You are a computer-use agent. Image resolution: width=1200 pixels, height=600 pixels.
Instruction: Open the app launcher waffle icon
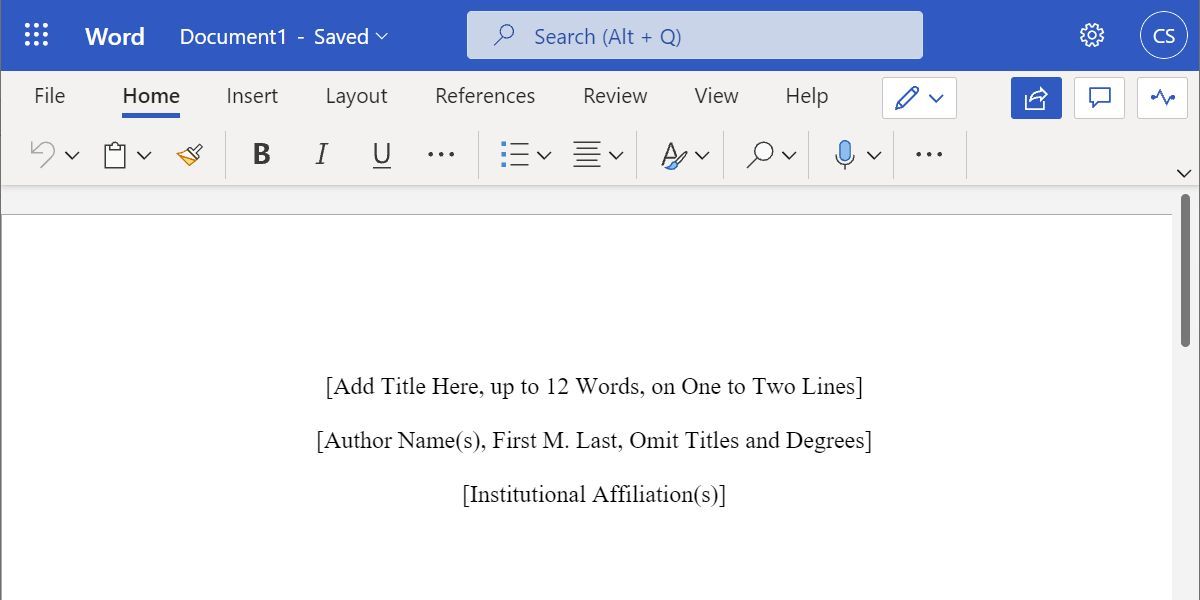(36, 36)
